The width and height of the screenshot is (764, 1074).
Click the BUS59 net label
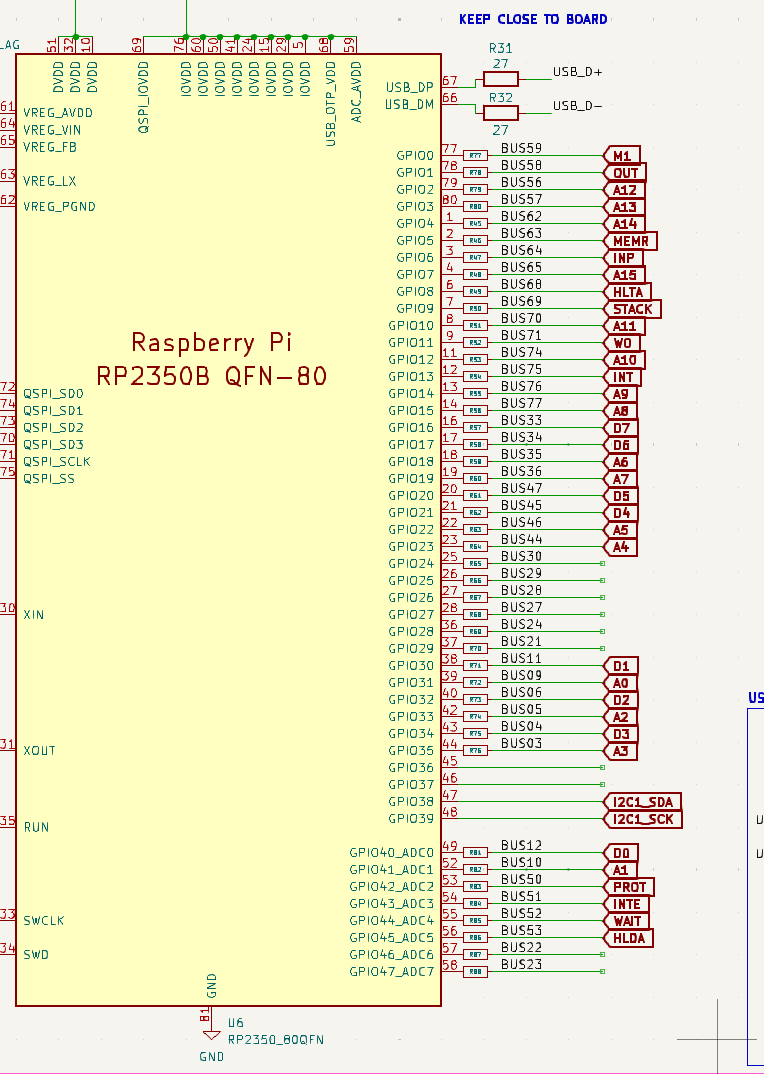pos(521,148)
